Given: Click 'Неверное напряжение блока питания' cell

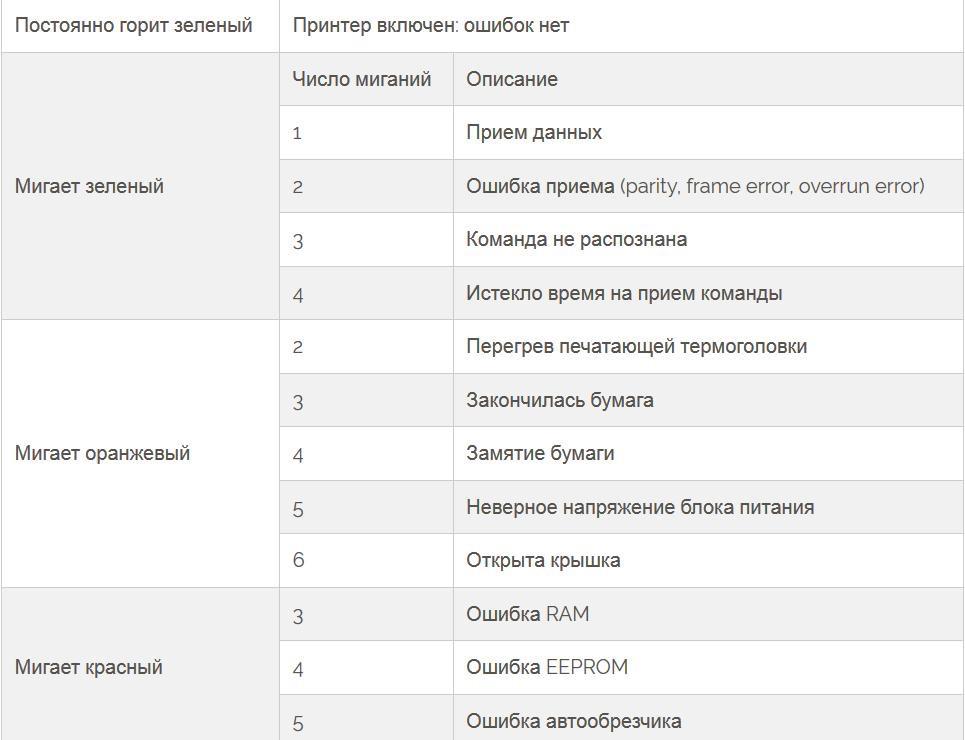Looking at the screenshot, I should pyautogui.click(x=708, y=507).
